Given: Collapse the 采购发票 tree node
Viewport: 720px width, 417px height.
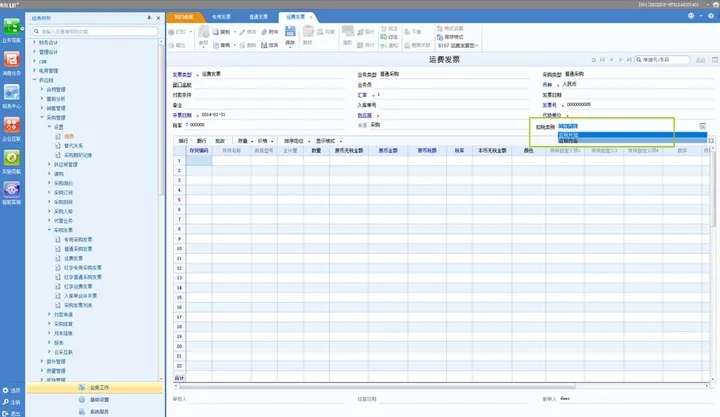Looking at the screenshot, I should point(48,230).
